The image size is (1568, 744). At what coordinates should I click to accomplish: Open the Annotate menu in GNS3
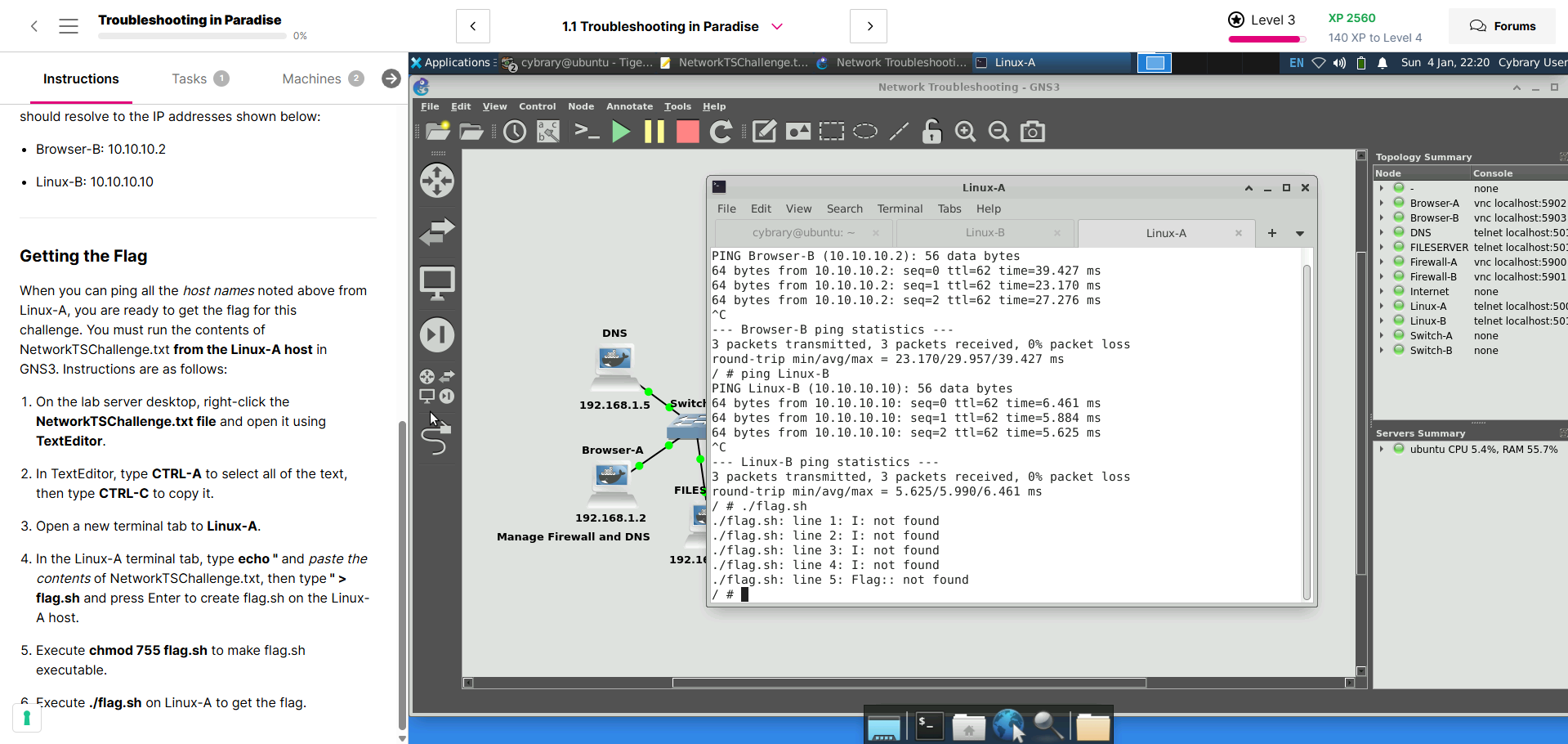pyautogui.click(x=629, y=106)
